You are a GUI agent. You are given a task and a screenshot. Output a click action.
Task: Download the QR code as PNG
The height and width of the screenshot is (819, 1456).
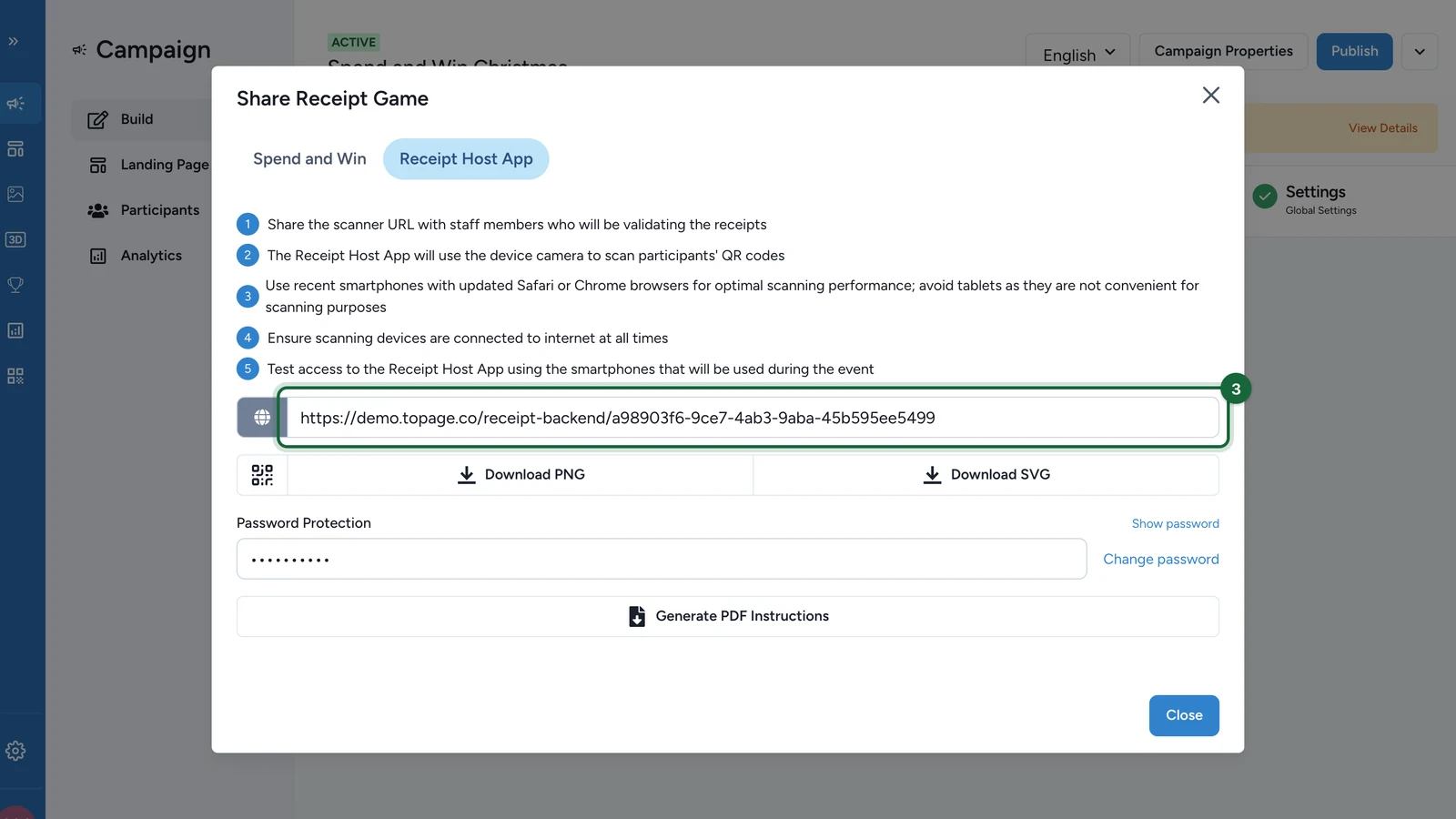pos(521,475)
